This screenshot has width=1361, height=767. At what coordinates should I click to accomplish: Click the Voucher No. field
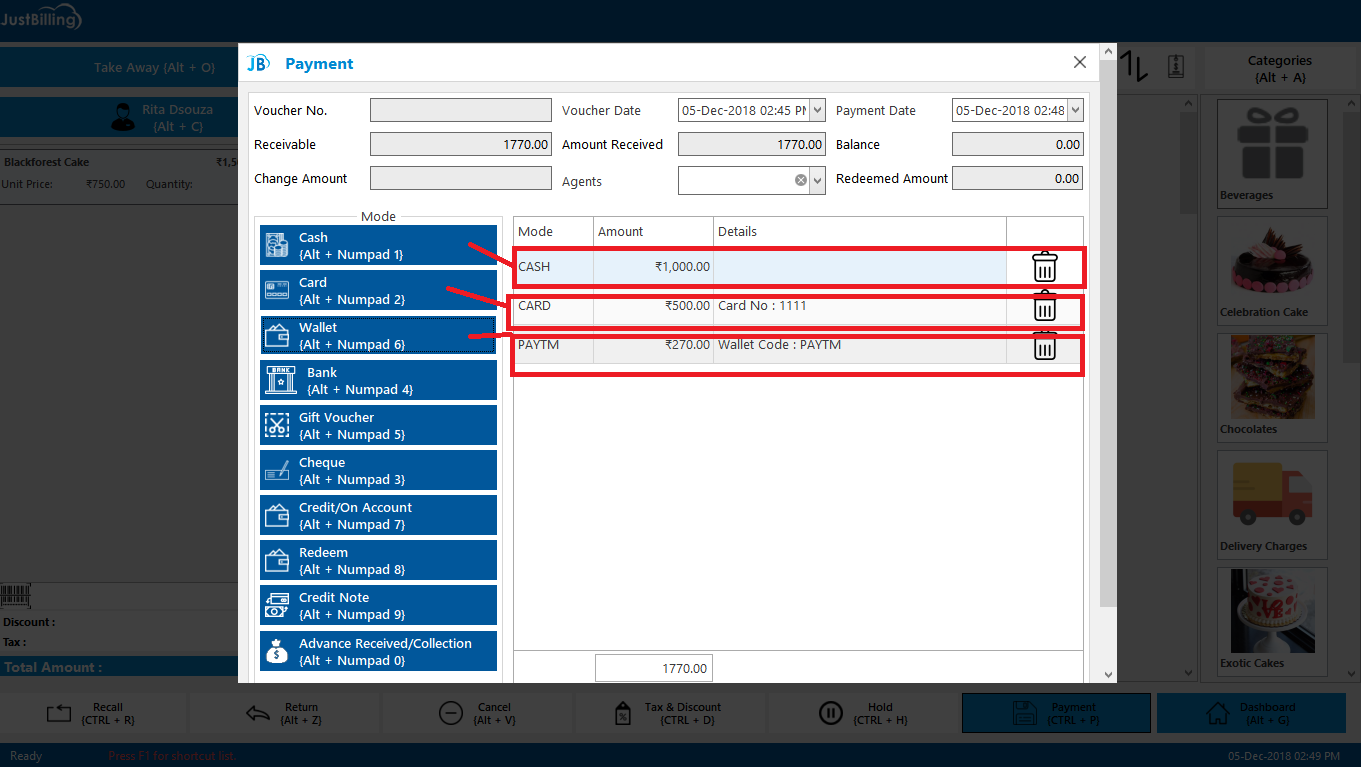pos(460,110)
